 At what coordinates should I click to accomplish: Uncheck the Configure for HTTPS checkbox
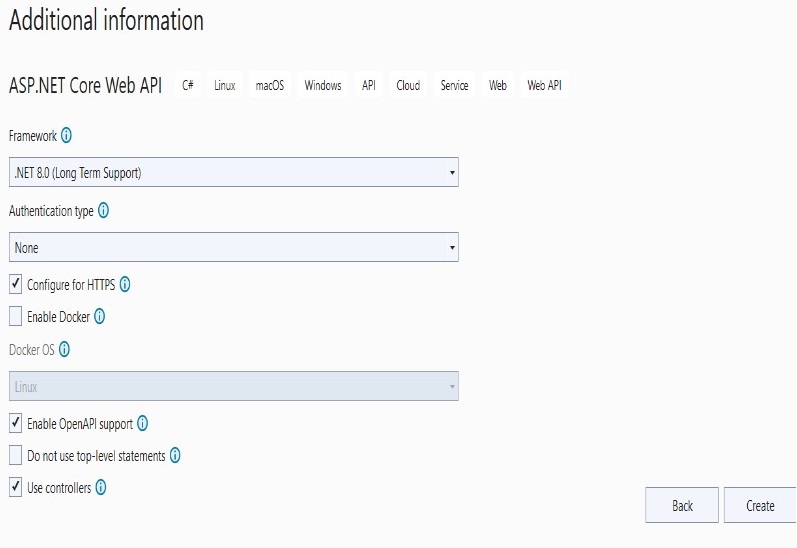coord(16,284)
